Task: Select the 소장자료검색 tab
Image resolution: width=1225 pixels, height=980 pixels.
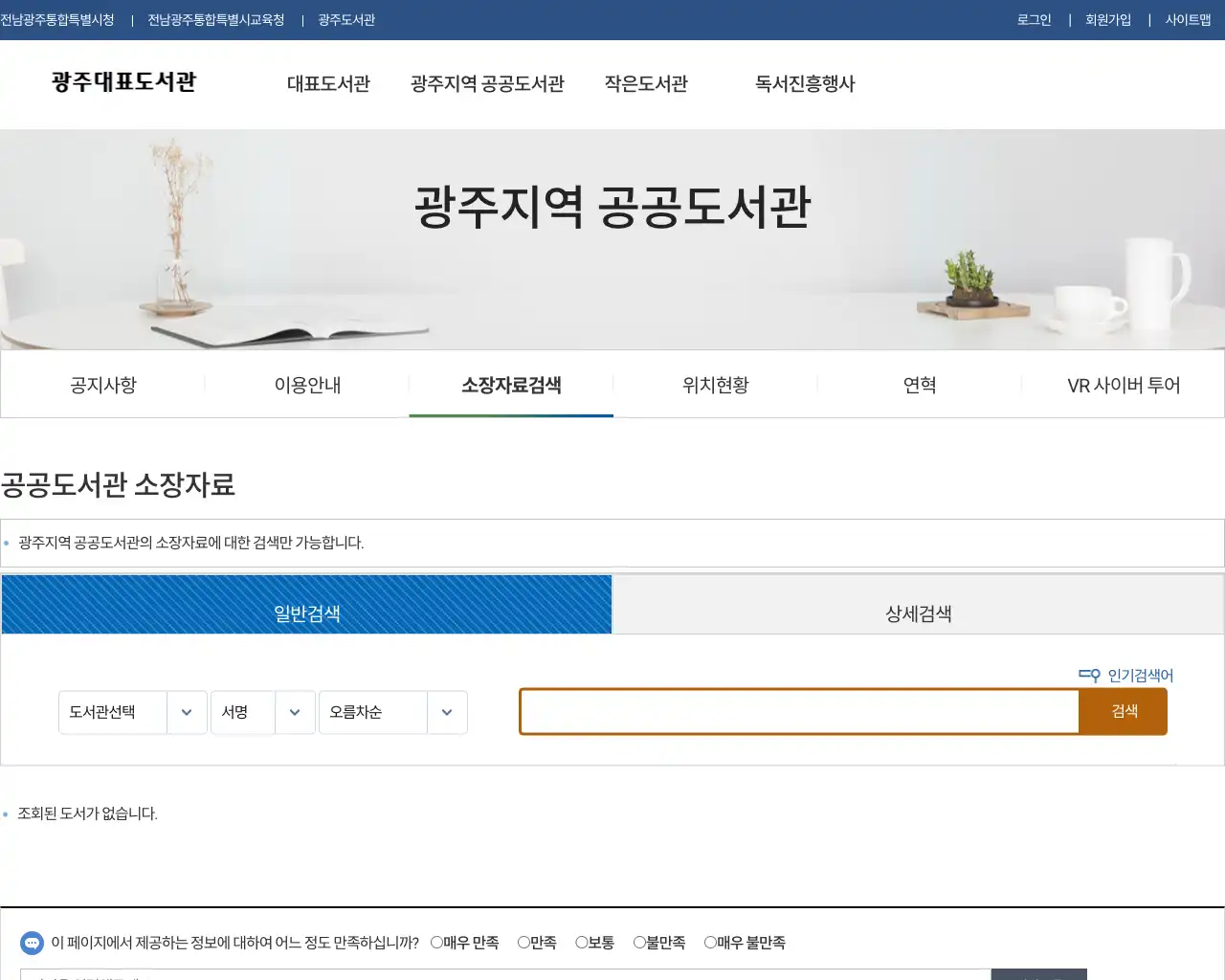Action: 511,385
